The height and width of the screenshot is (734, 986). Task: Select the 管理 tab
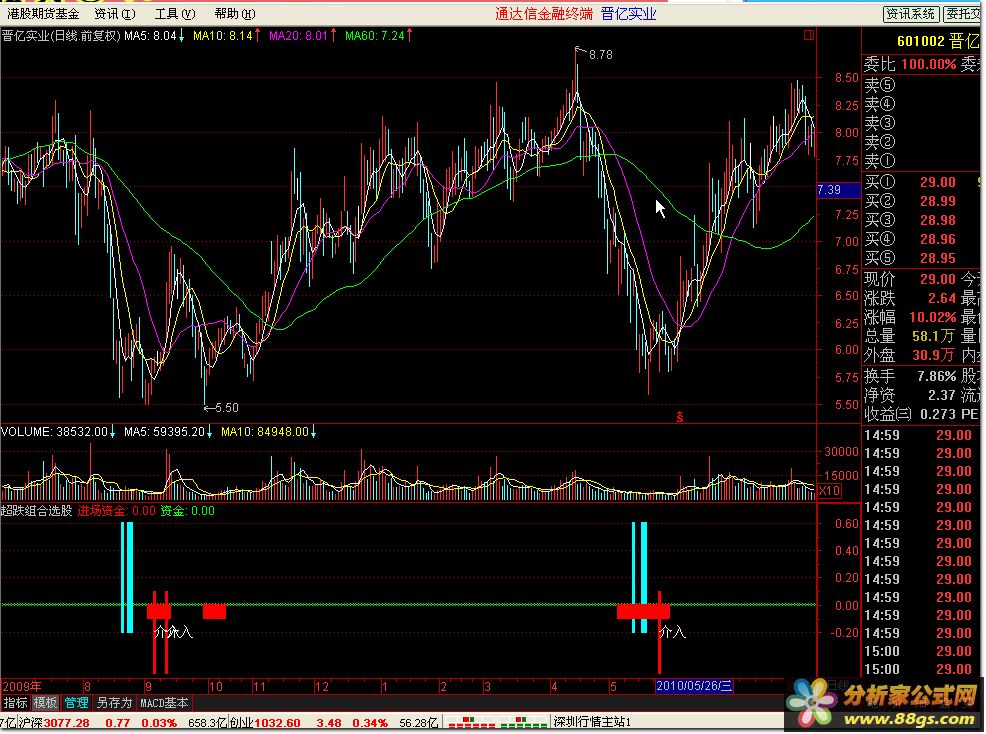point(76,703)
